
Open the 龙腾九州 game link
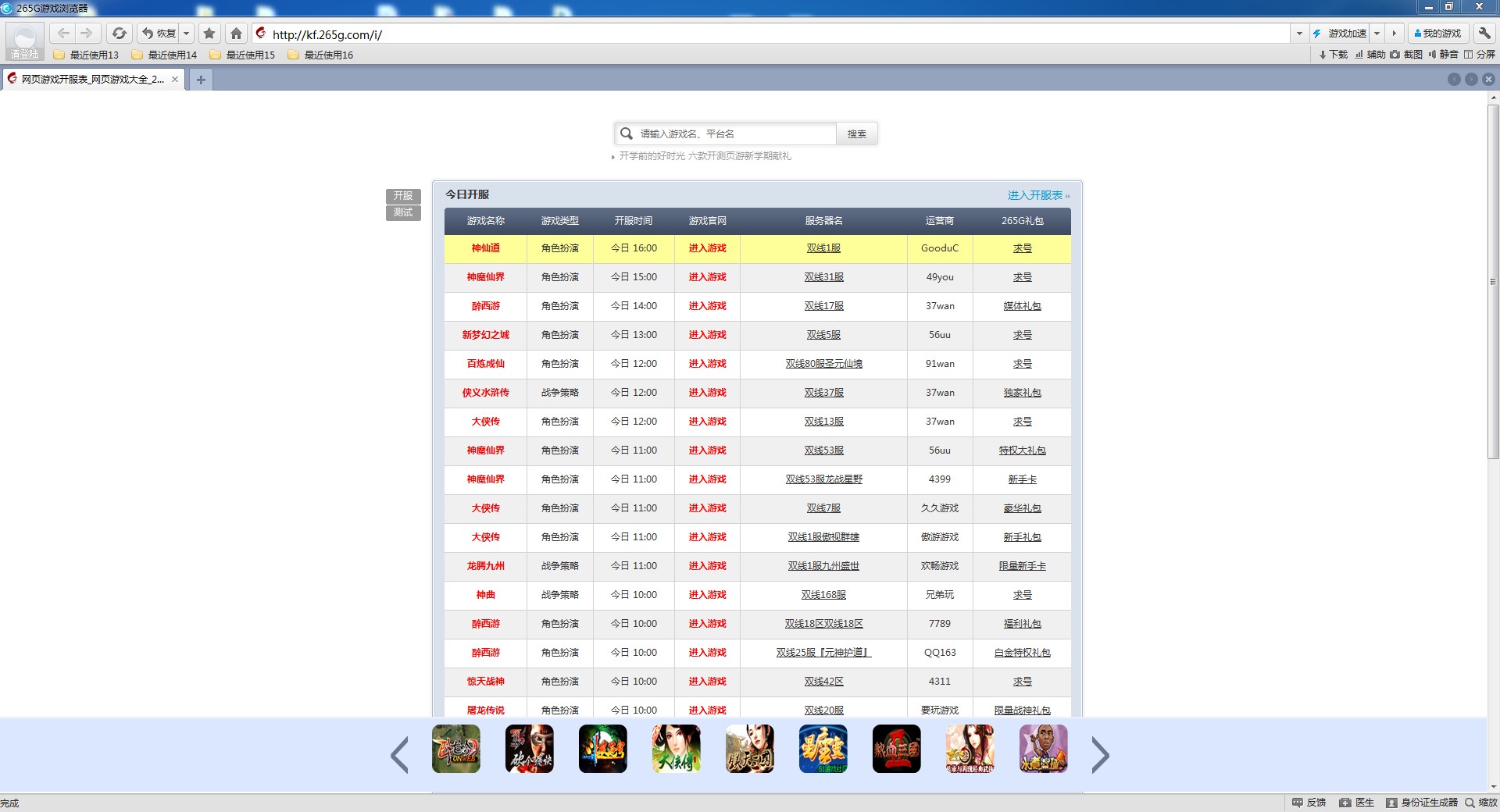coord(485,566)
